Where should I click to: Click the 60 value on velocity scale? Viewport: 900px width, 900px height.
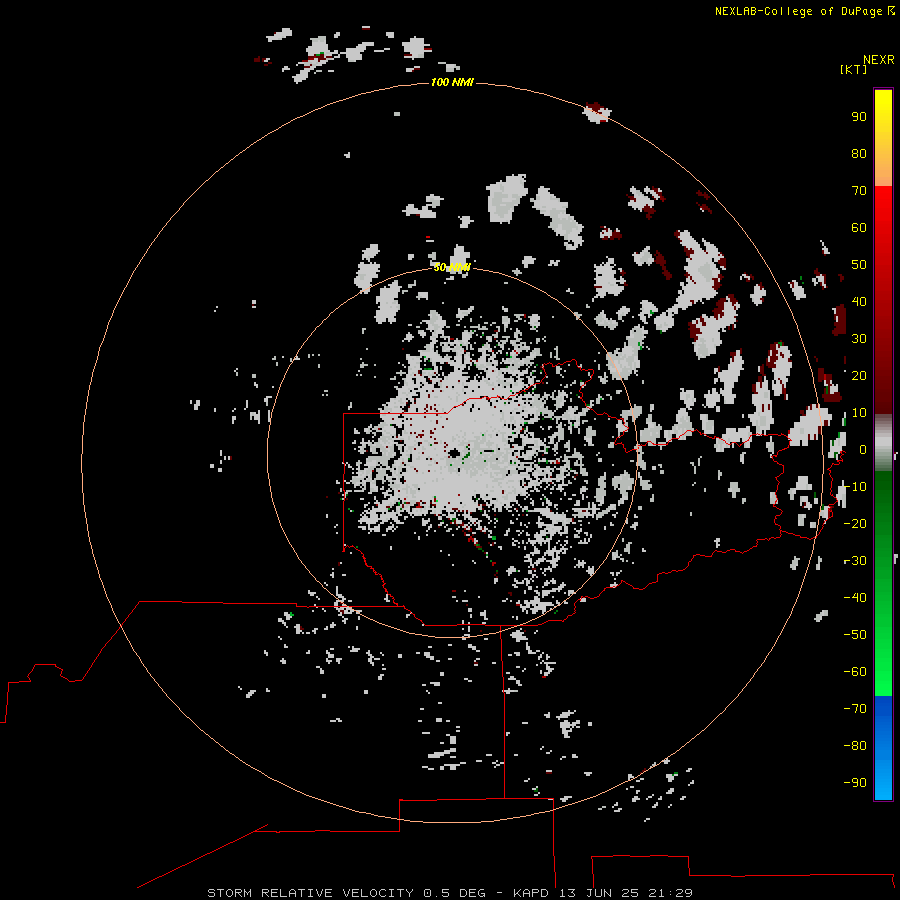coord(859,228)
